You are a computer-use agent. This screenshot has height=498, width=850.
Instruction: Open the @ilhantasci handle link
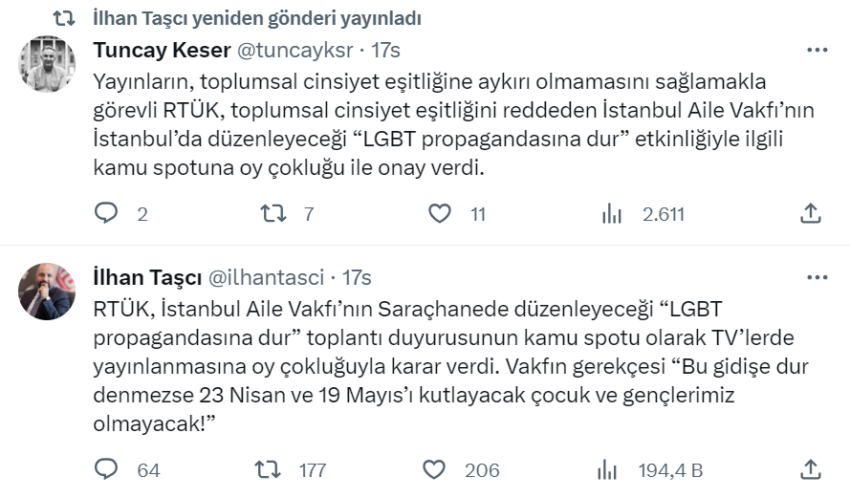[265, 277]
